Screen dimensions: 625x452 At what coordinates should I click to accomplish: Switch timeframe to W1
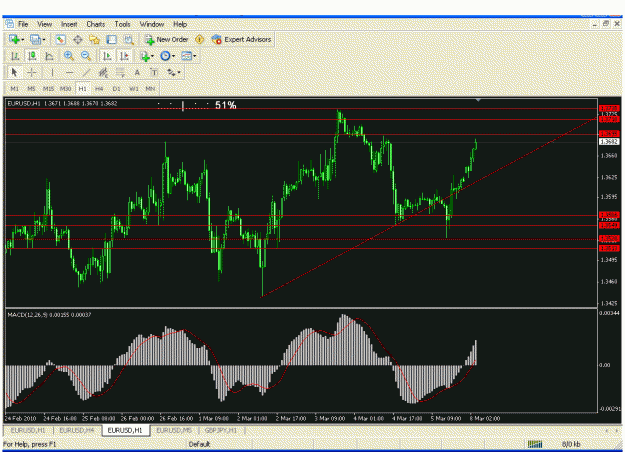pos(134,88)
